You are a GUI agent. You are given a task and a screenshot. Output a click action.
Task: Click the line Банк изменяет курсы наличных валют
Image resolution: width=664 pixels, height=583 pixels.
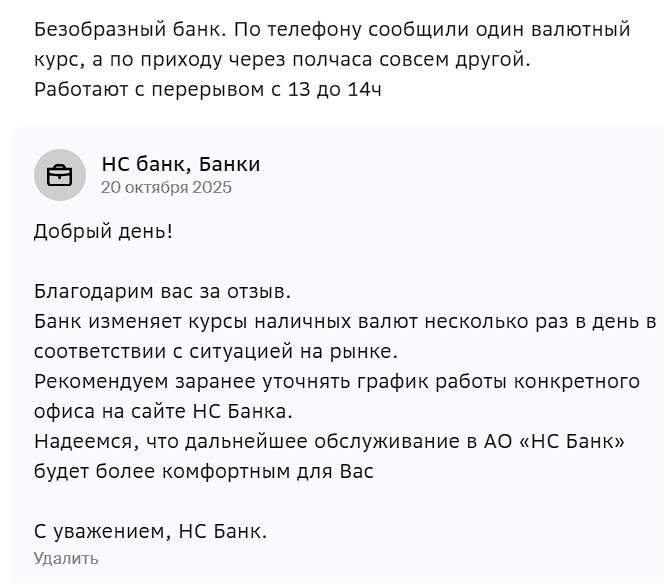click(345, 322)
